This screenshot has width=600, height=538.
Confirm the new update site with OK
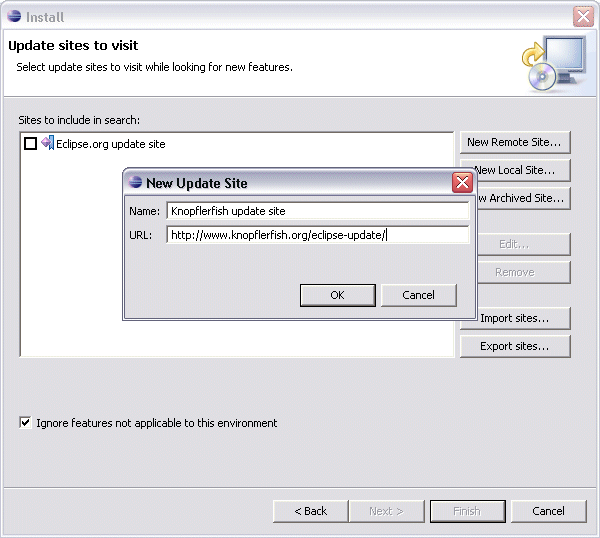(337, 295)
